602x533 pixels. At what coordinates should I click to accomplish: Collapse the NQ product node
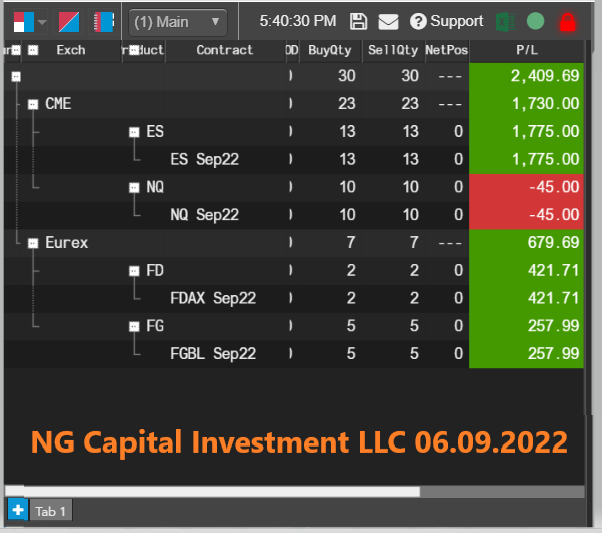click(x=134, y=187)
